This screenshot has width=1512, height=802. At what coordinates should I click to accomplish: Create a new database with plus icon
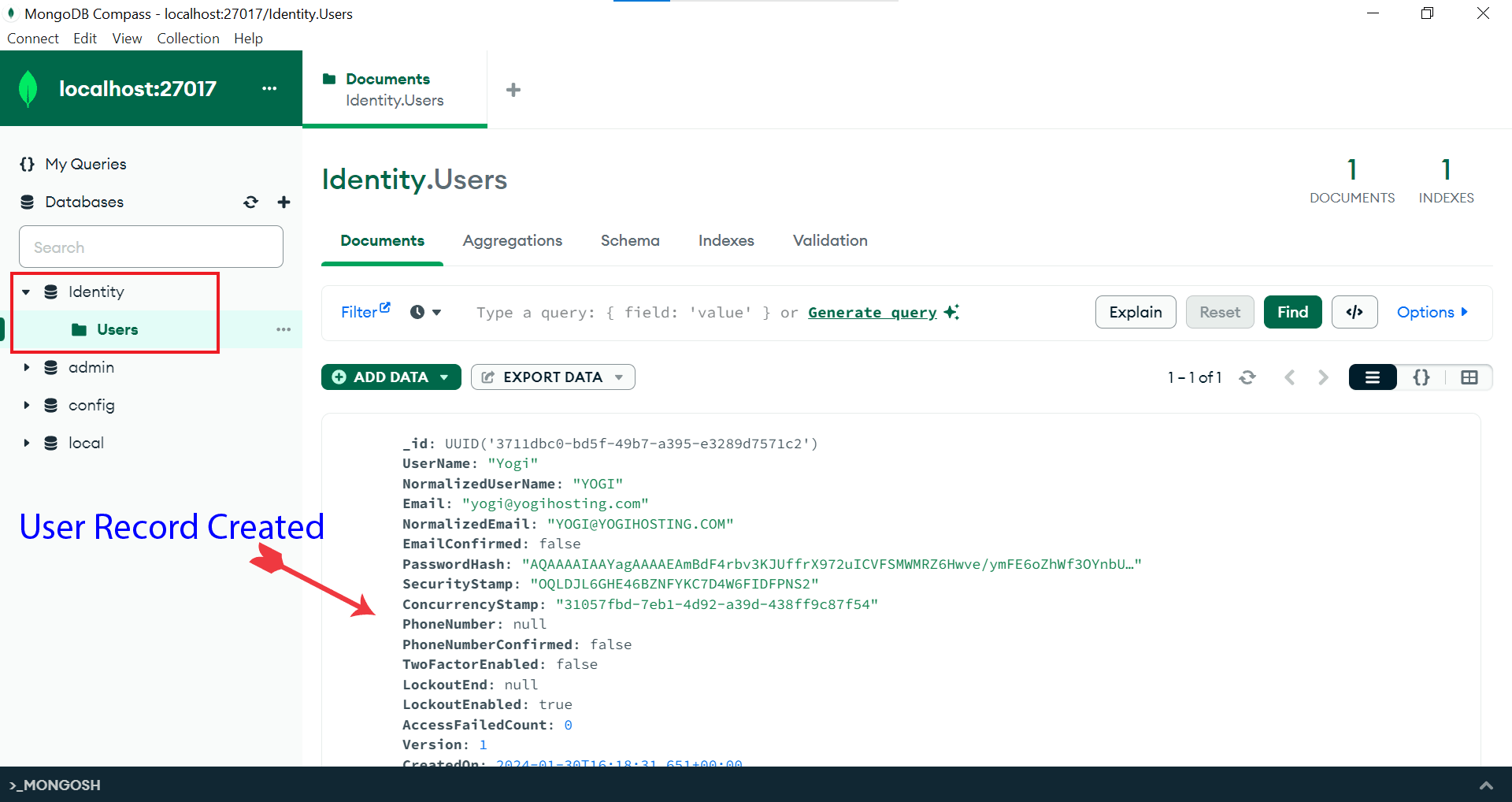(284, 202)
